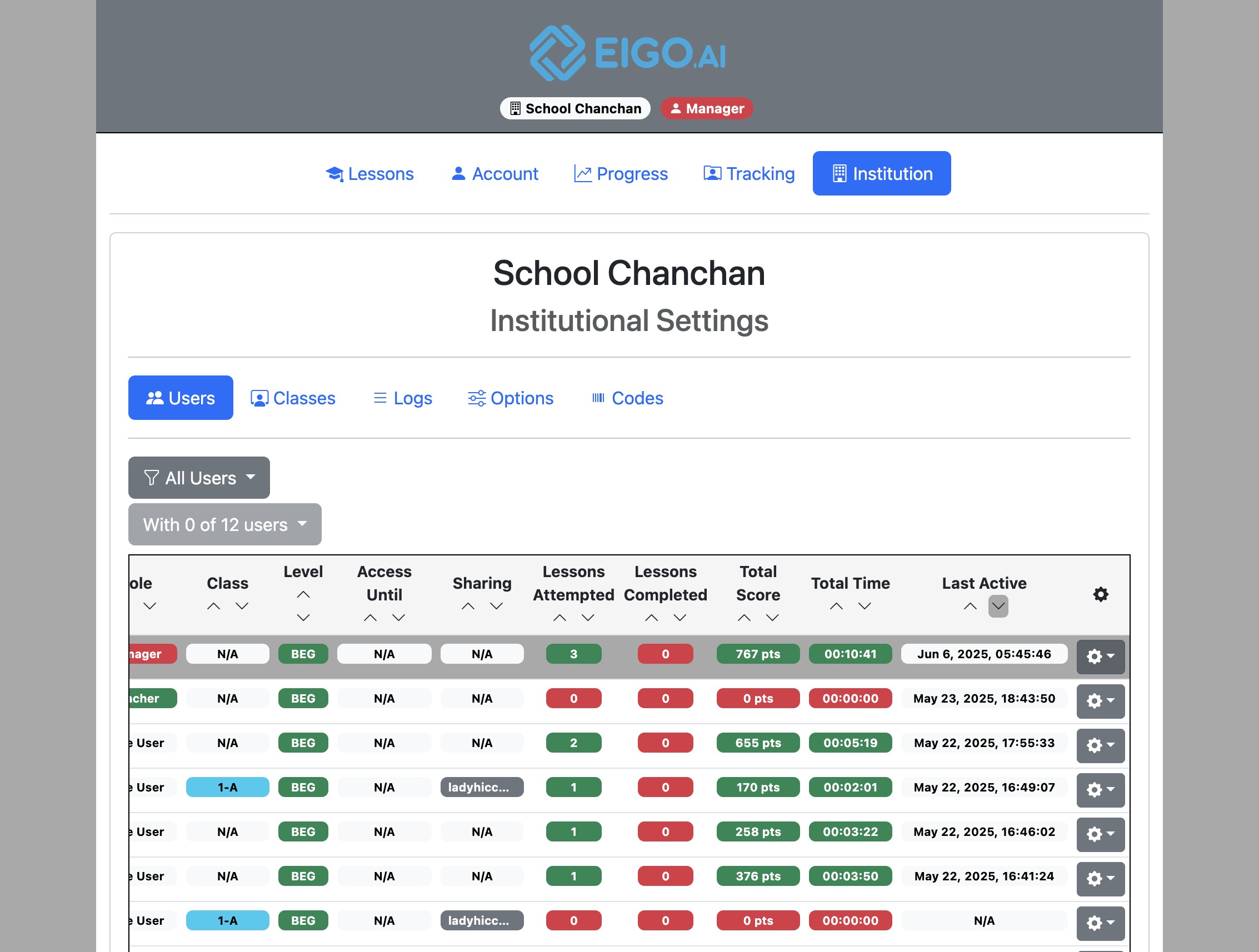
Task: Click the table header gear icon
Action: point(1101,595)
